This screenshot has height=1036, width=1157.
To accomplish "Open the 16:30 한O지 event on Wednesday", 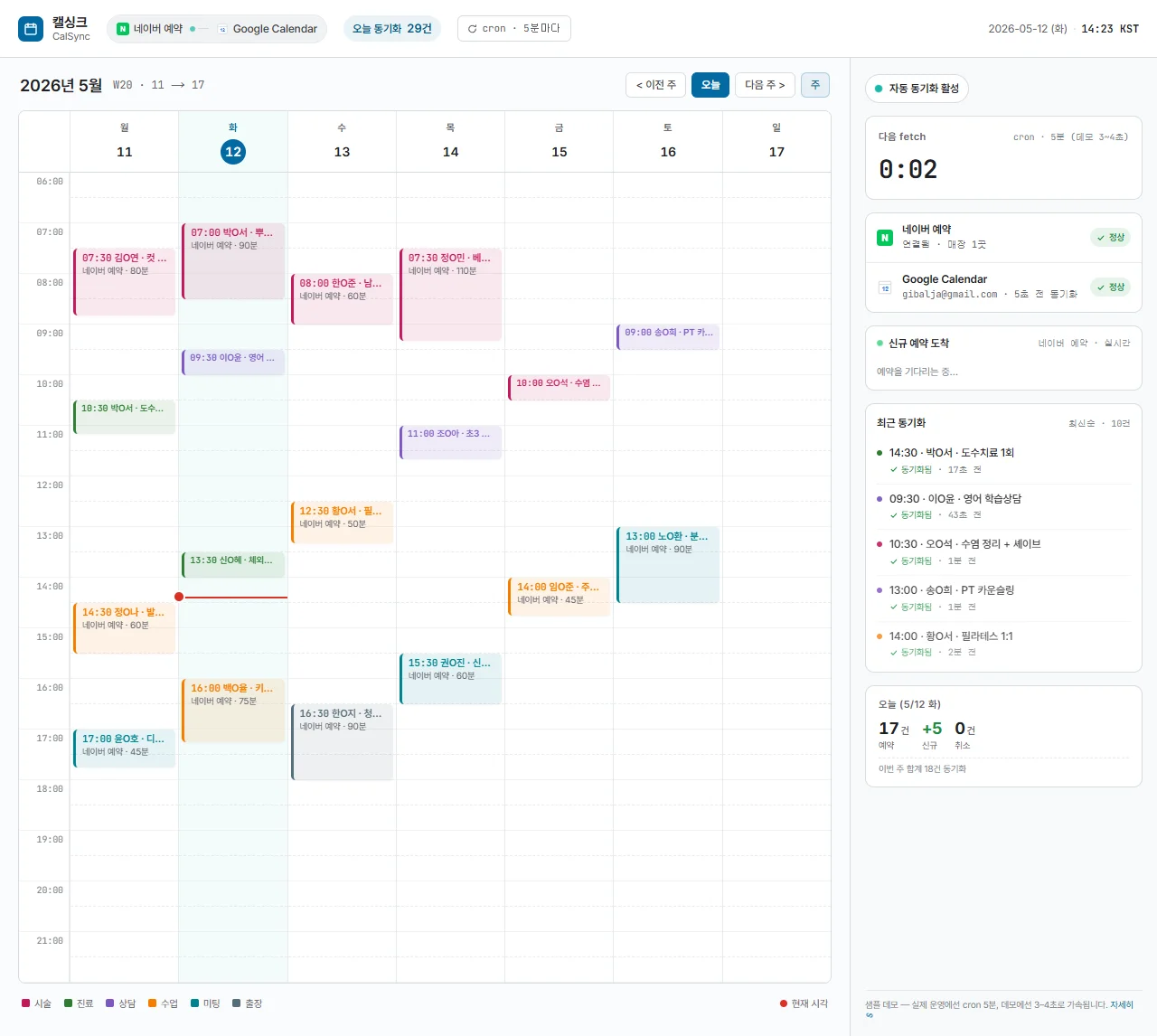I will 342,742.
